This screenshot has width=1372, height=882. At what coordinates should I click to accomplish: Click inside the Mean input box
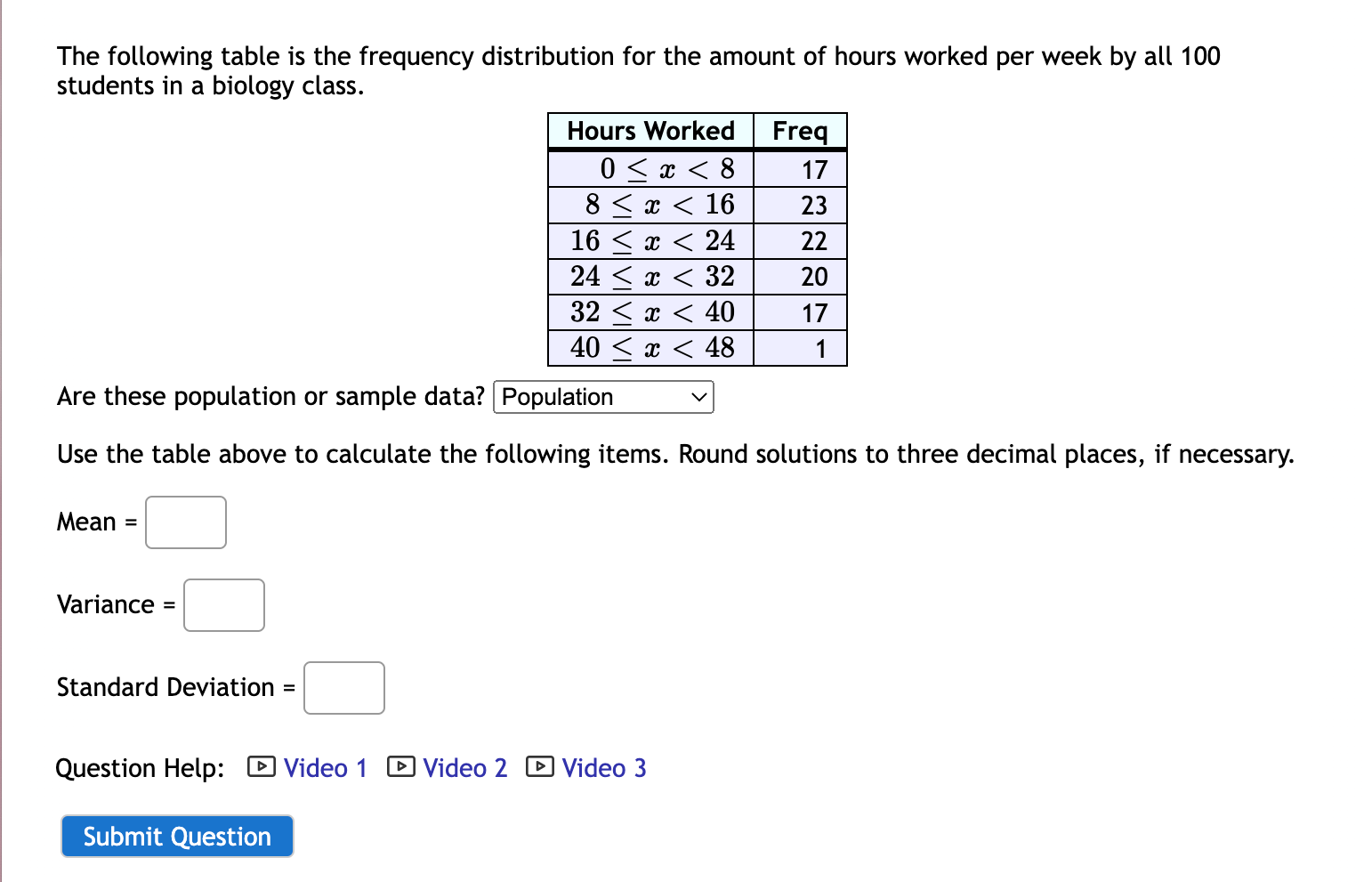pyautogui.click(x=185, y=522)
